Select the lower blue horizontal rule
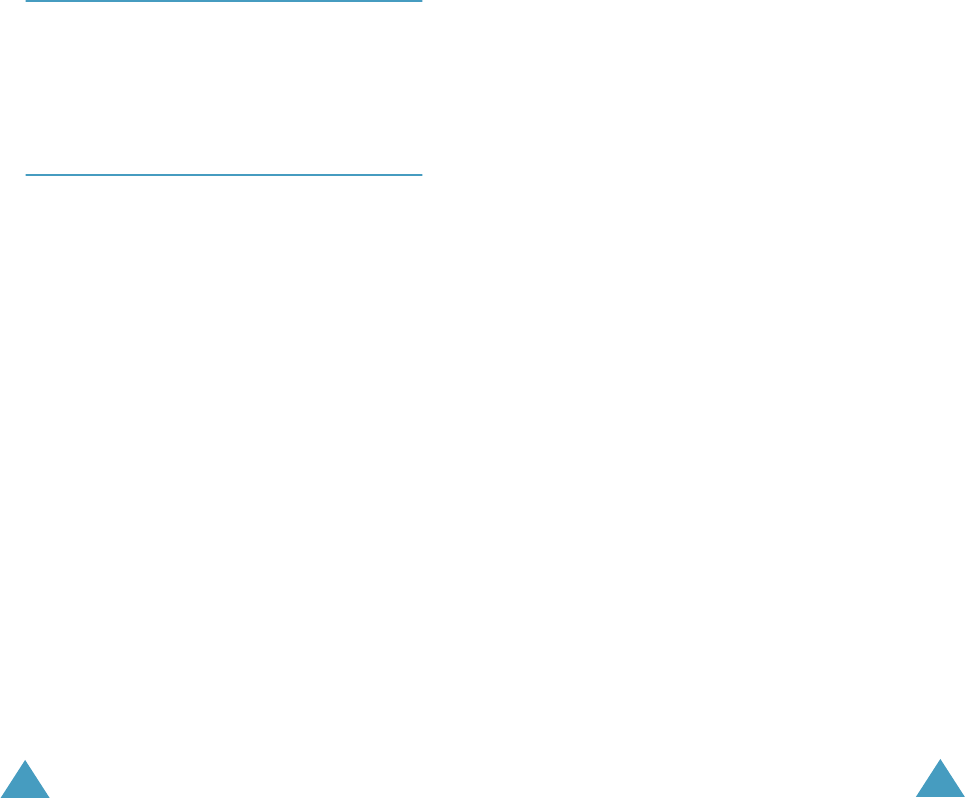 point(223,175)
